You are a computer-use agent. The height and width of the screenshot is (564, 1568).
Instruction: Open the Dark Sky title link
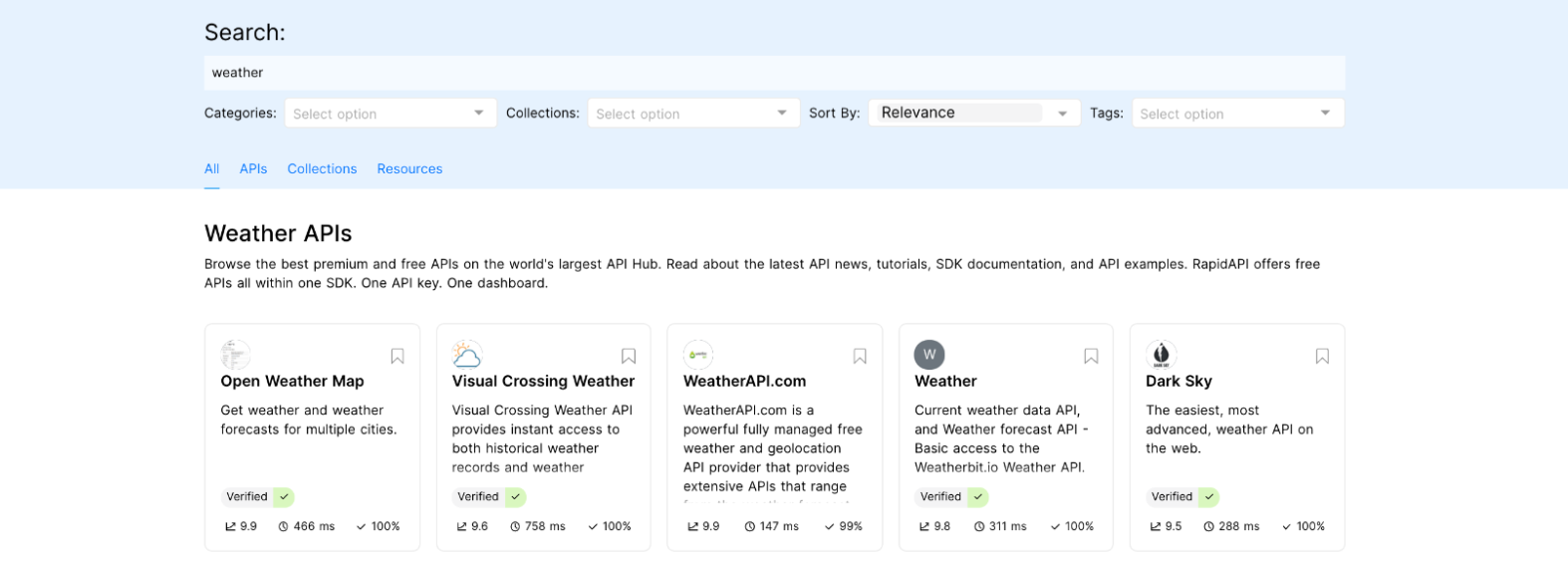(x=1178, y=382)
